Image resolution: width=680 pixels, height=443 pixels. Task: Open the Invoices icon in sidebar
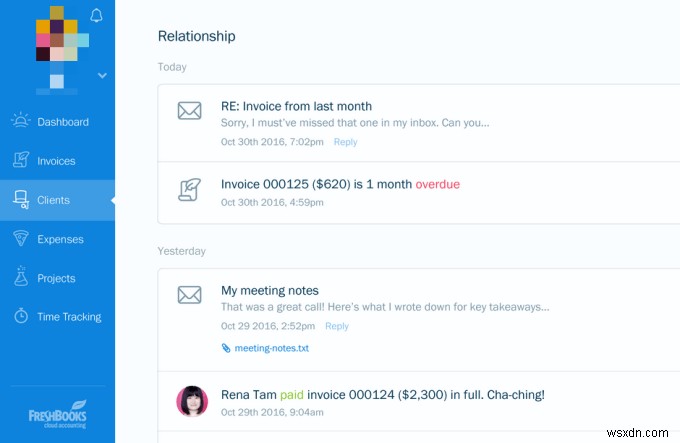pyautogui.click(x=20, y=160)
